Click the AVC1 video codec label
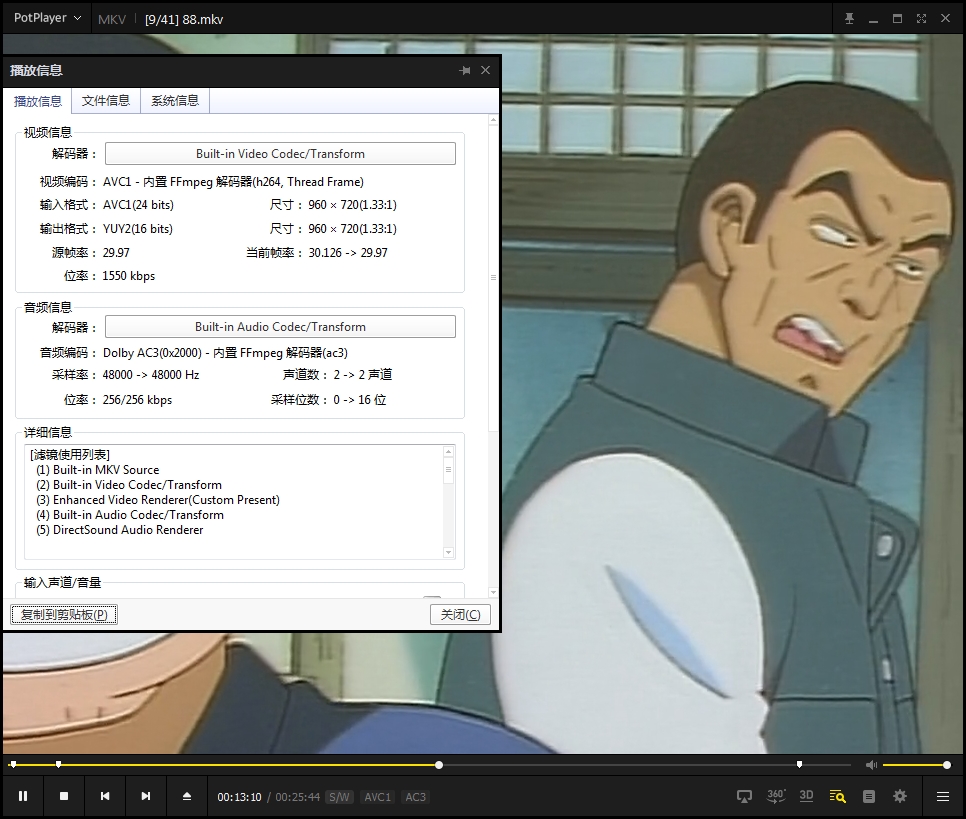Viewport: 966px width, 819px height. [x=378, y=797]
